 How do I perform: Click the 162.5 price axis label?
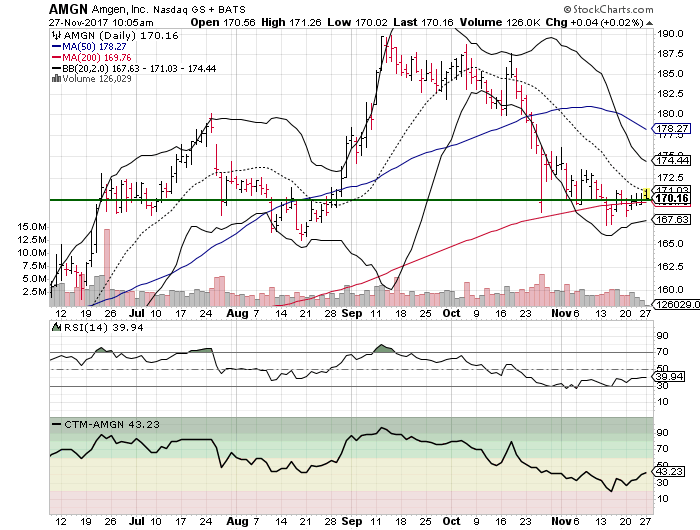pos(670,267)
